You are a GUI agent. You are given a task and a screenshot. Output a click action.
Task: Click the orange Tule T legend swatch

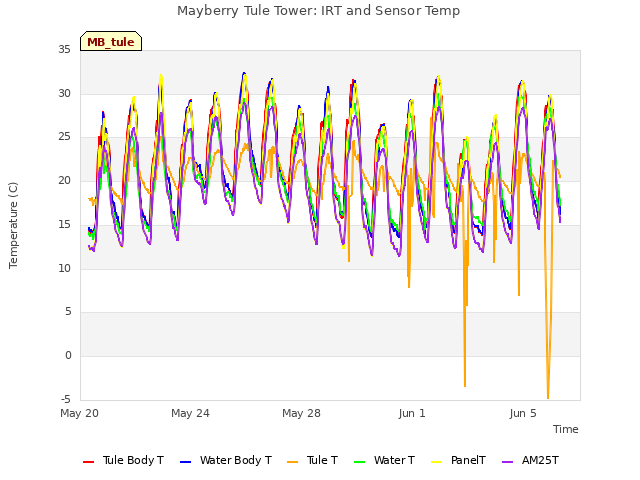point(292,462)
